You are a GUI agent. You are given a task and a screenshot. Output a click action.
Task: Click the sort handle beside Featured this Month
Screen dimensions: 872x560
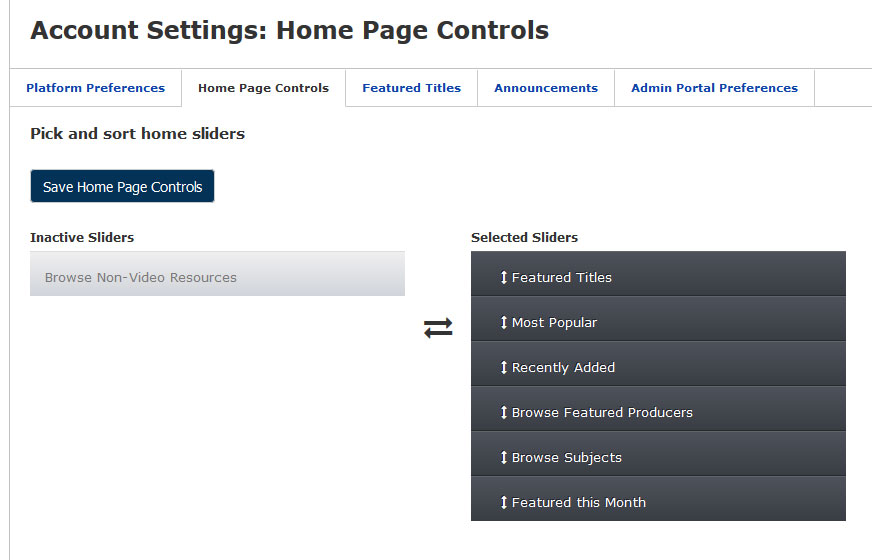click(x=503, y=502)
